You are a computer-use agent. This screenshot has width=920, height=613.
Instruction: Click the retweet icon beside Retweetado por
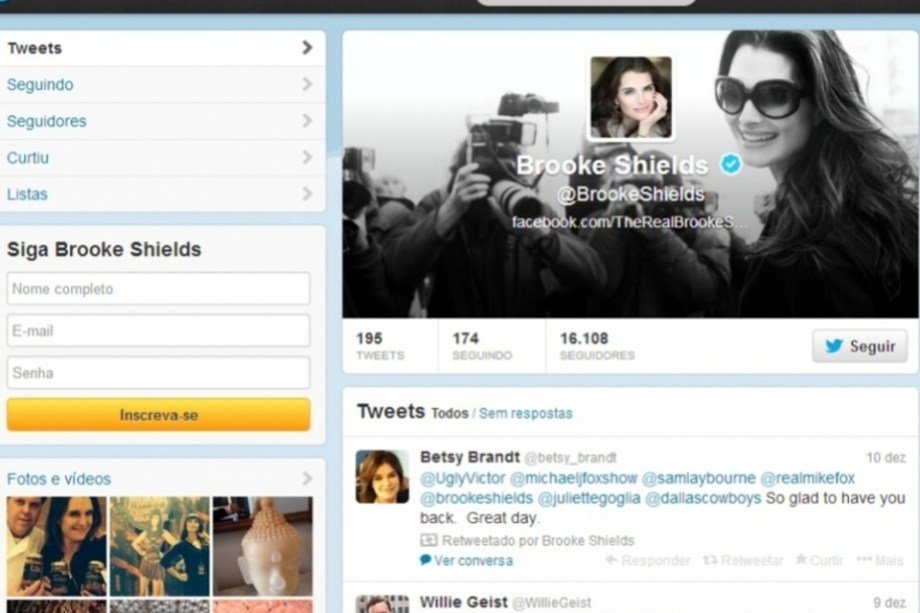[x=428, y=540]
